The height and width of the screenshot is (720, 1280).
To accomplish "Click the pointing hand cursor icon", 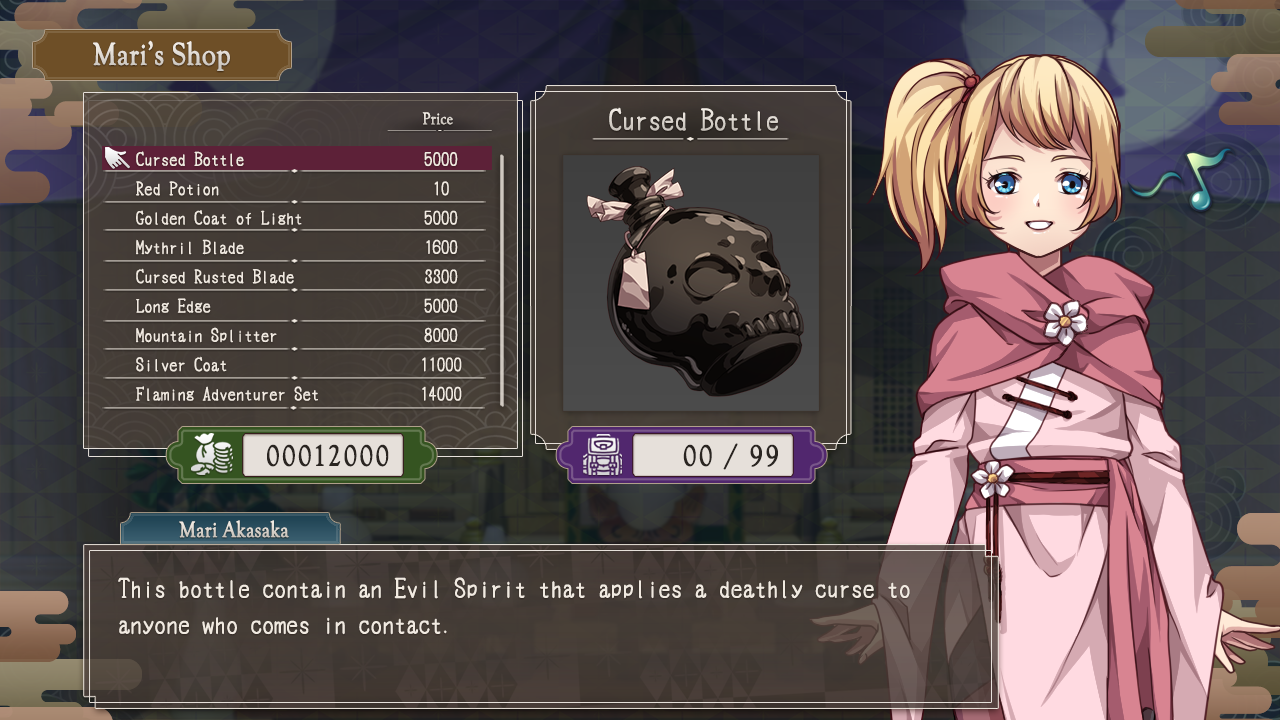I will point(117,158).
